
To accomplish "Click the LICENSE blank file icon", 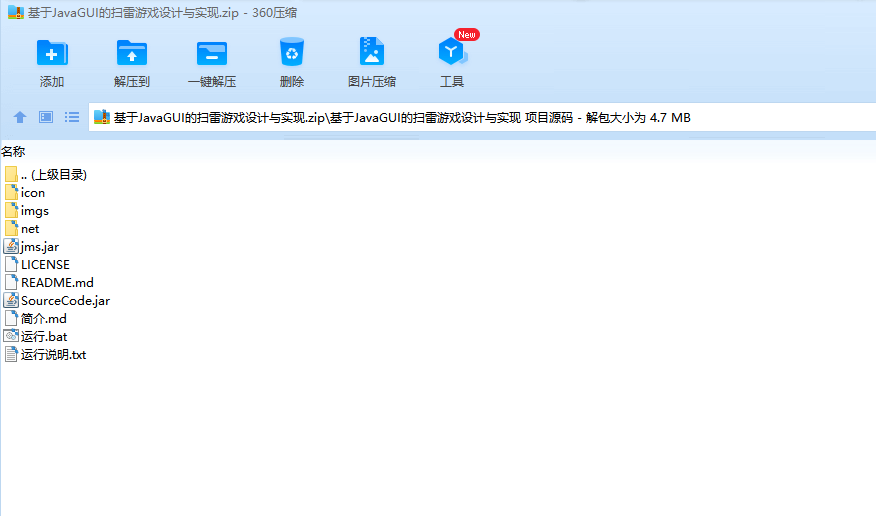I will tap(11, 264).
